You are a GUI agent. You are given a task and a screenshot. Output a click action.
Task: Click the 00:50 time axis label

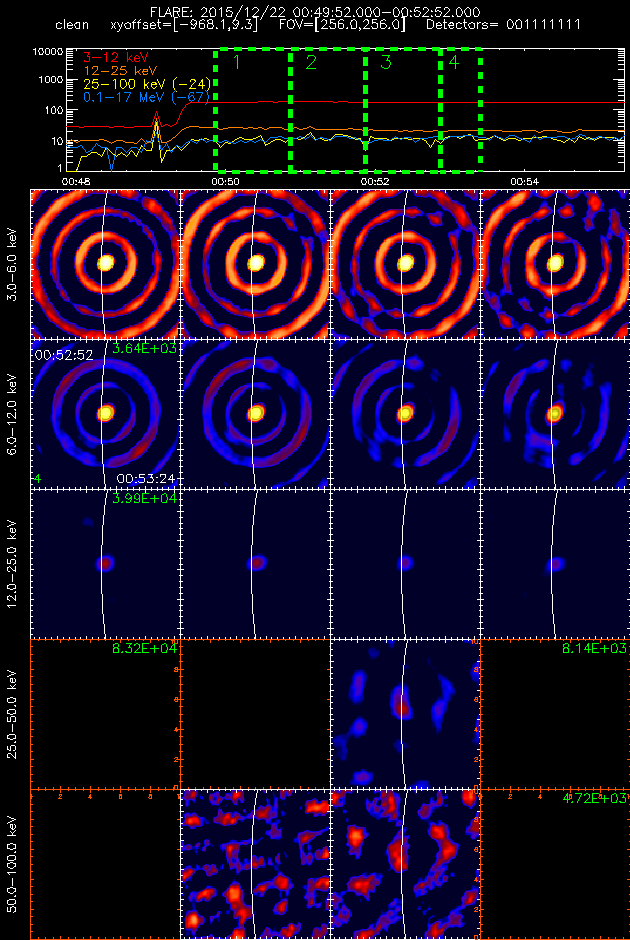(225, 180)
